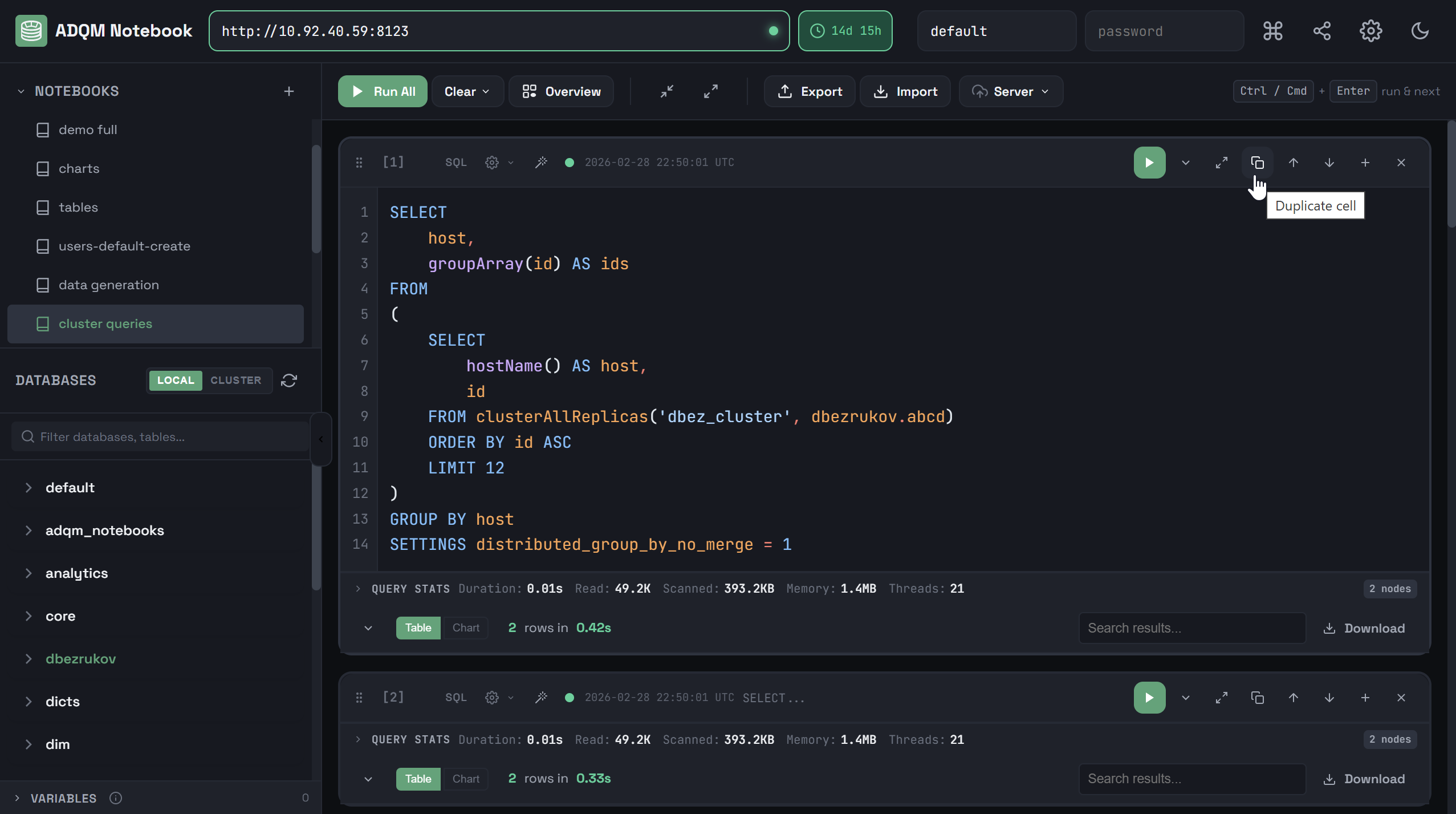Open the settings gear in top bar
Viewport: 1456px width, 814px height.
click(1370, 31)
